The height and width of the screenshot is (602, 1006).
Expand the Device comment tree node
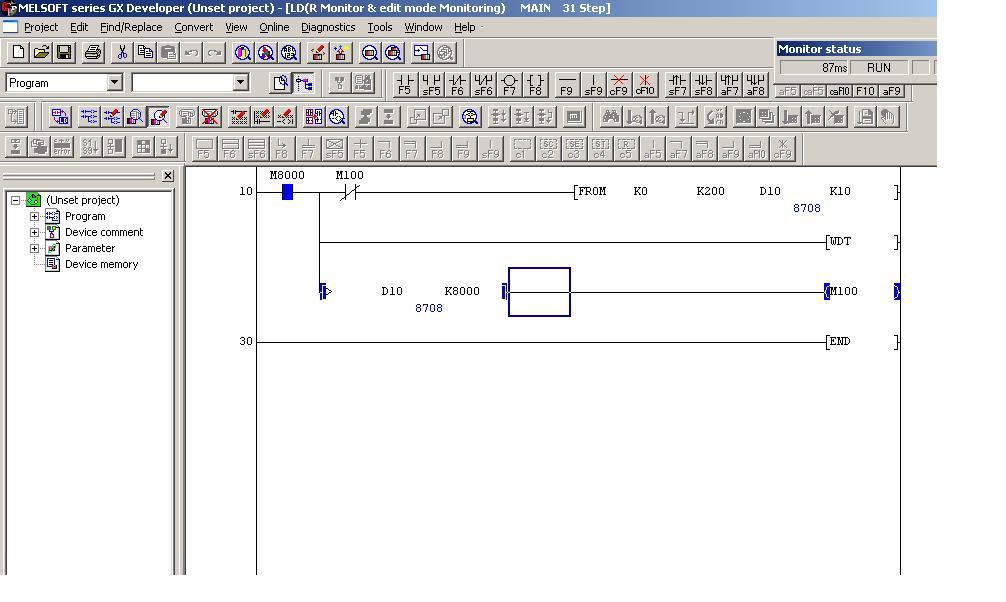click(35, 232)
